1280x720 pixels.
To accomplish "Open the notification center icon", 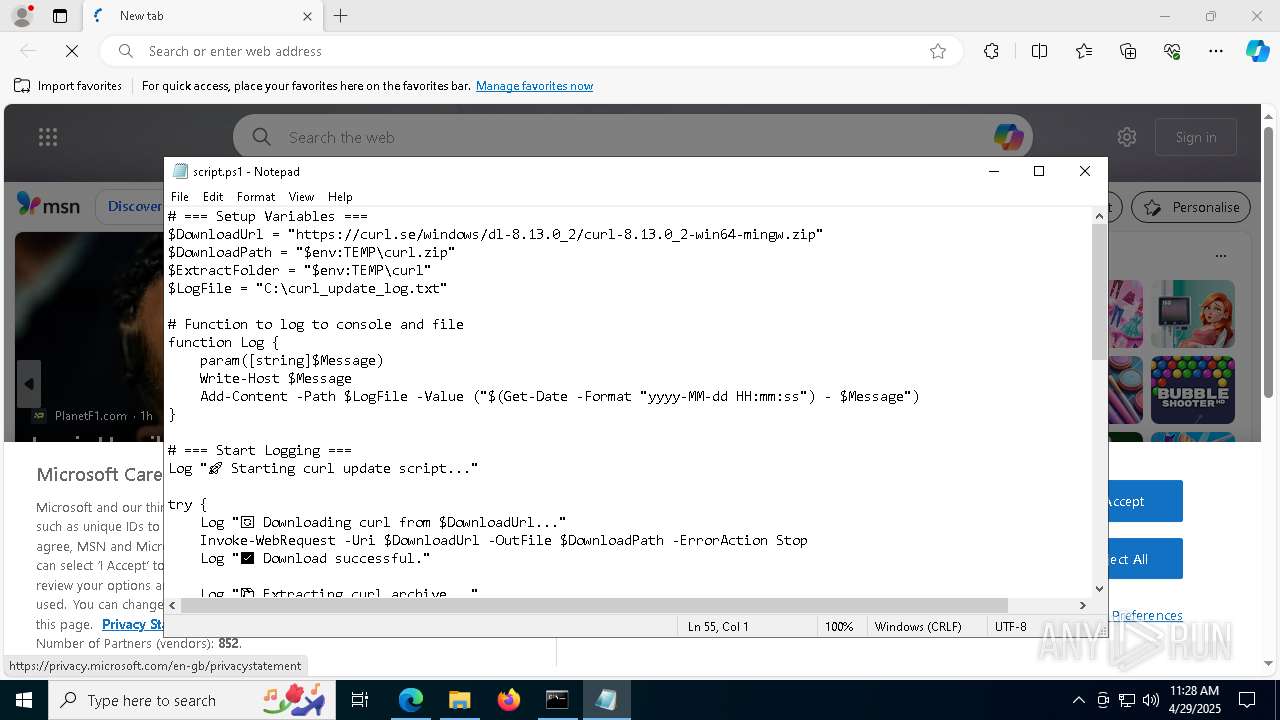I will pyautogui.click(x=1247, y=700).
